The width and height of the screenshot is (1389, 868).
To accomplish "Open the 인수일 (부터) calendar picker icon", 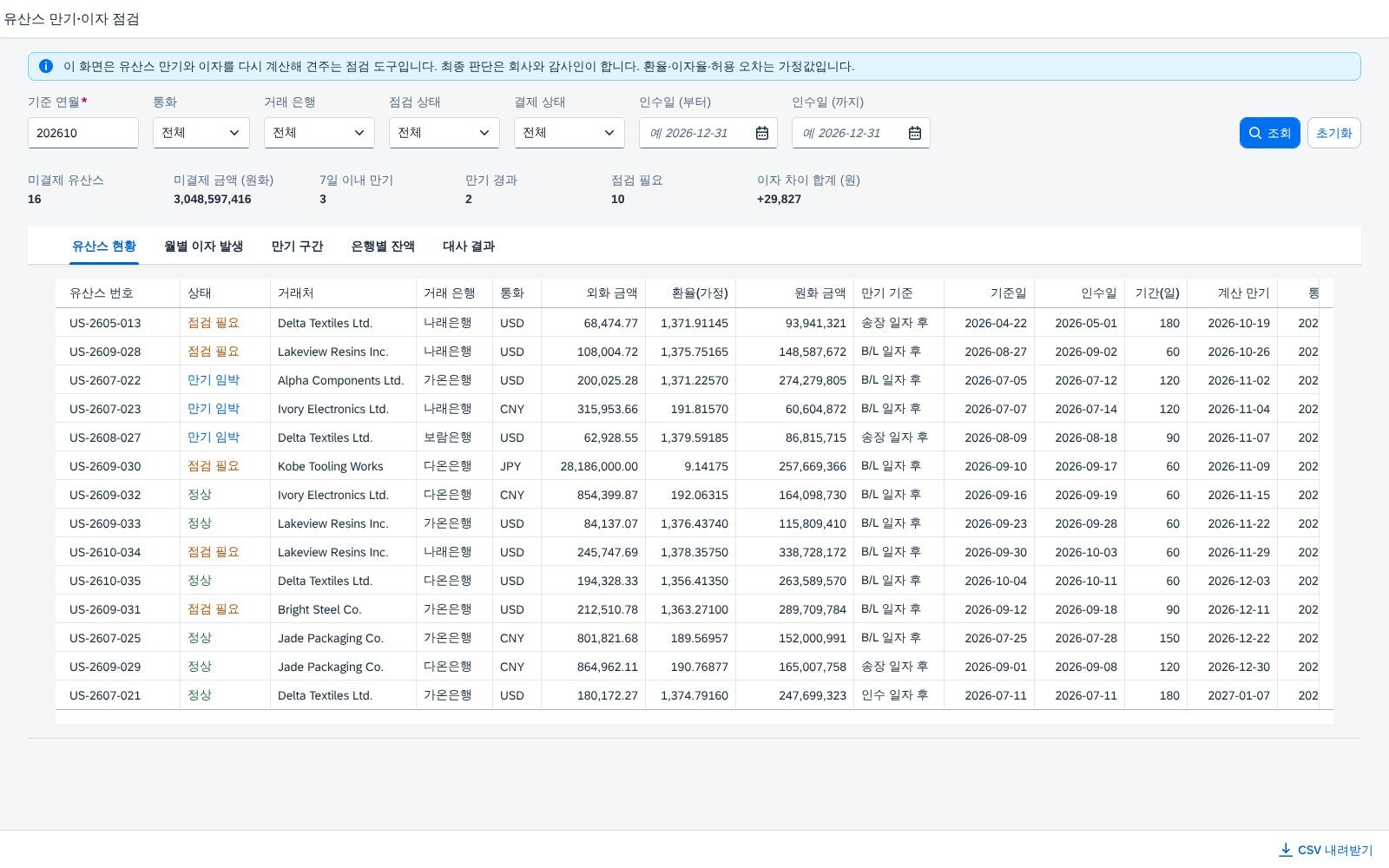I will click(x=762, y=133).
